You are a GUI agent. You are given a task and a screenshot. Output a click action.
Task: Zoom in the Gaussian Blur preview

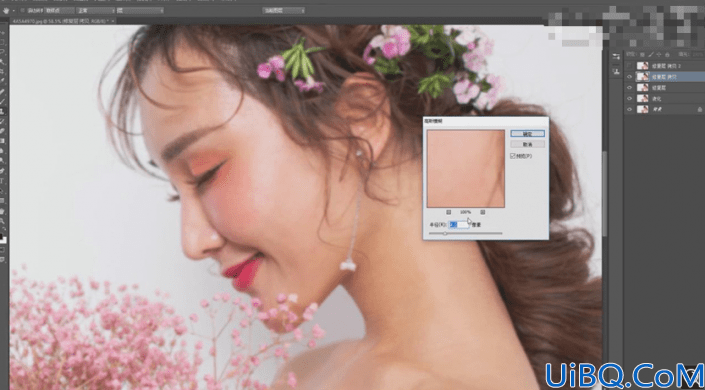(482, 212)
